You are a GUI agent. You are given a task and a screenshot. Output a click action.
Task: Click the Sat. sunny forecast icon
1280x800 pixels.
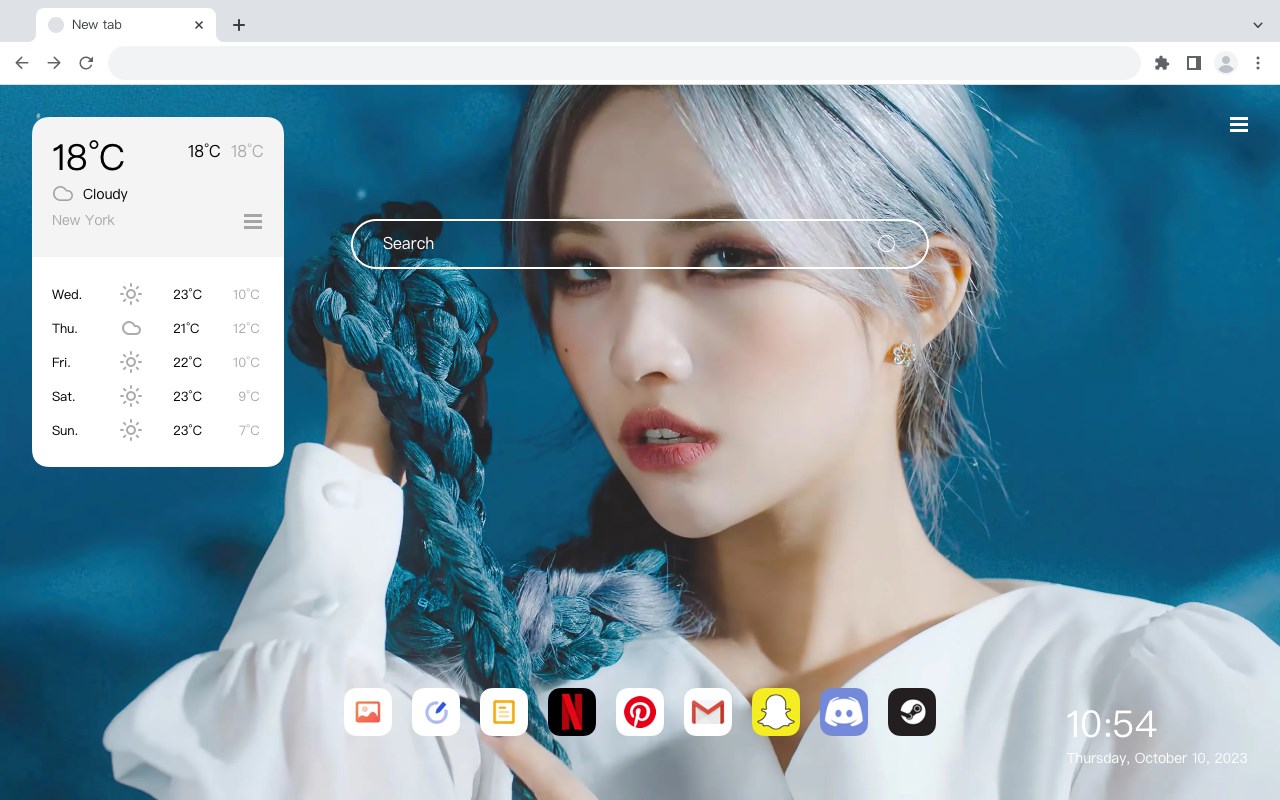click(x=131, y=396)
